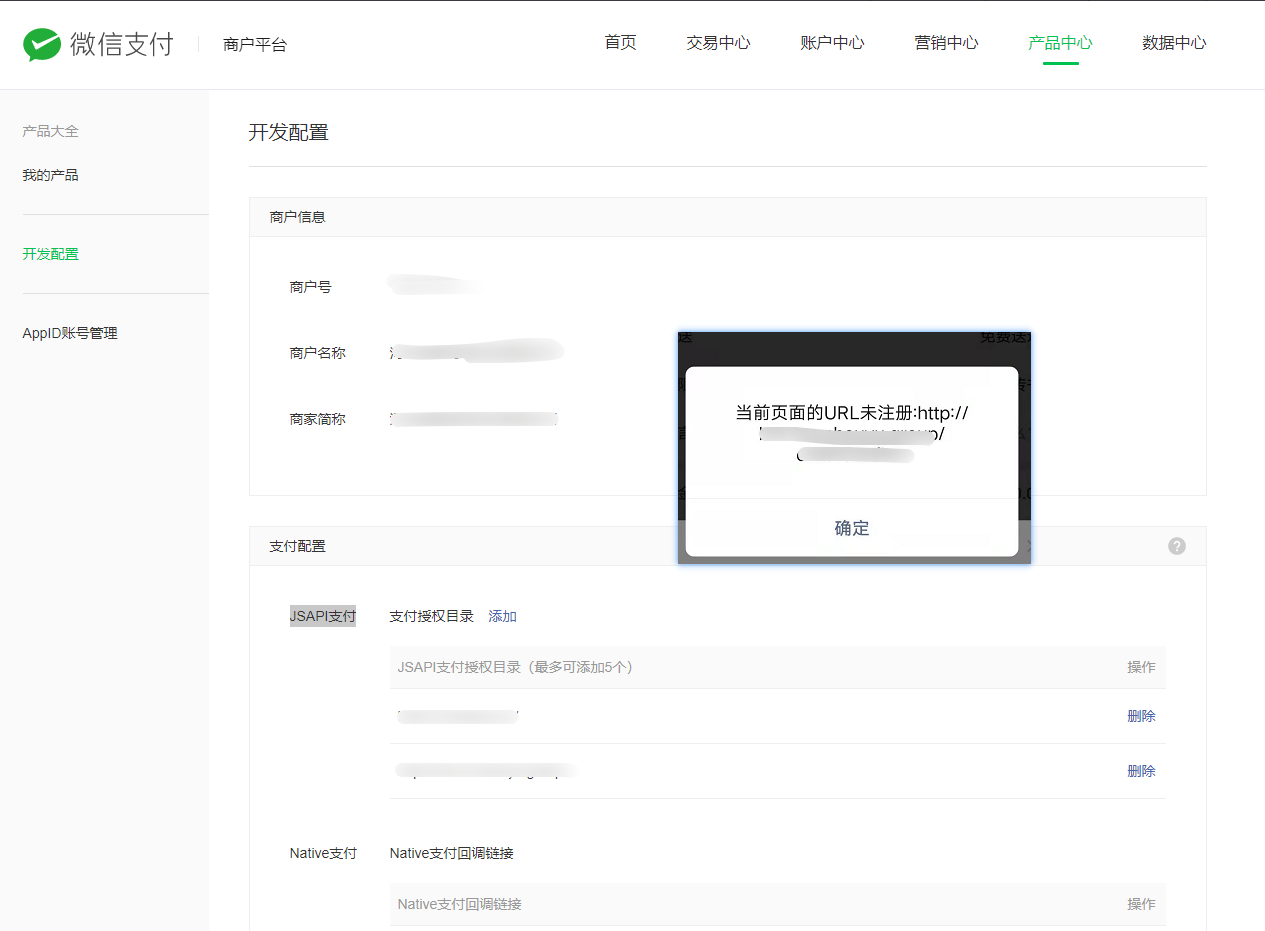Click 操作 header in JSAPI table
The image size is (1265, 931).
pyautogui.click(x=1141, y=667)
